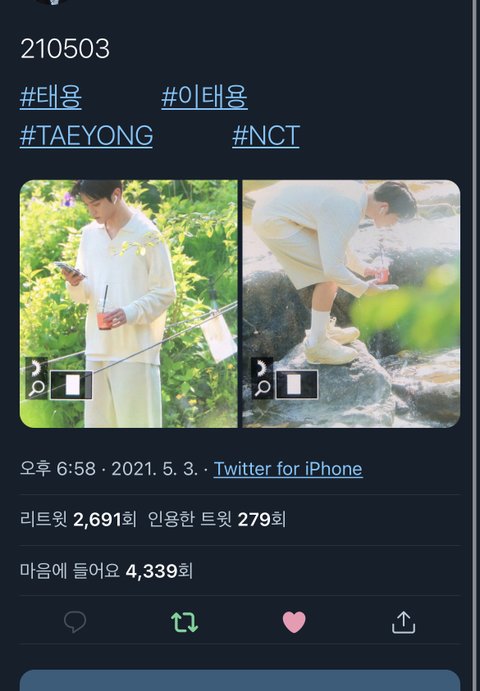Click crescent icon on left photo
480x691 pixels.
(x=36, y=368)
